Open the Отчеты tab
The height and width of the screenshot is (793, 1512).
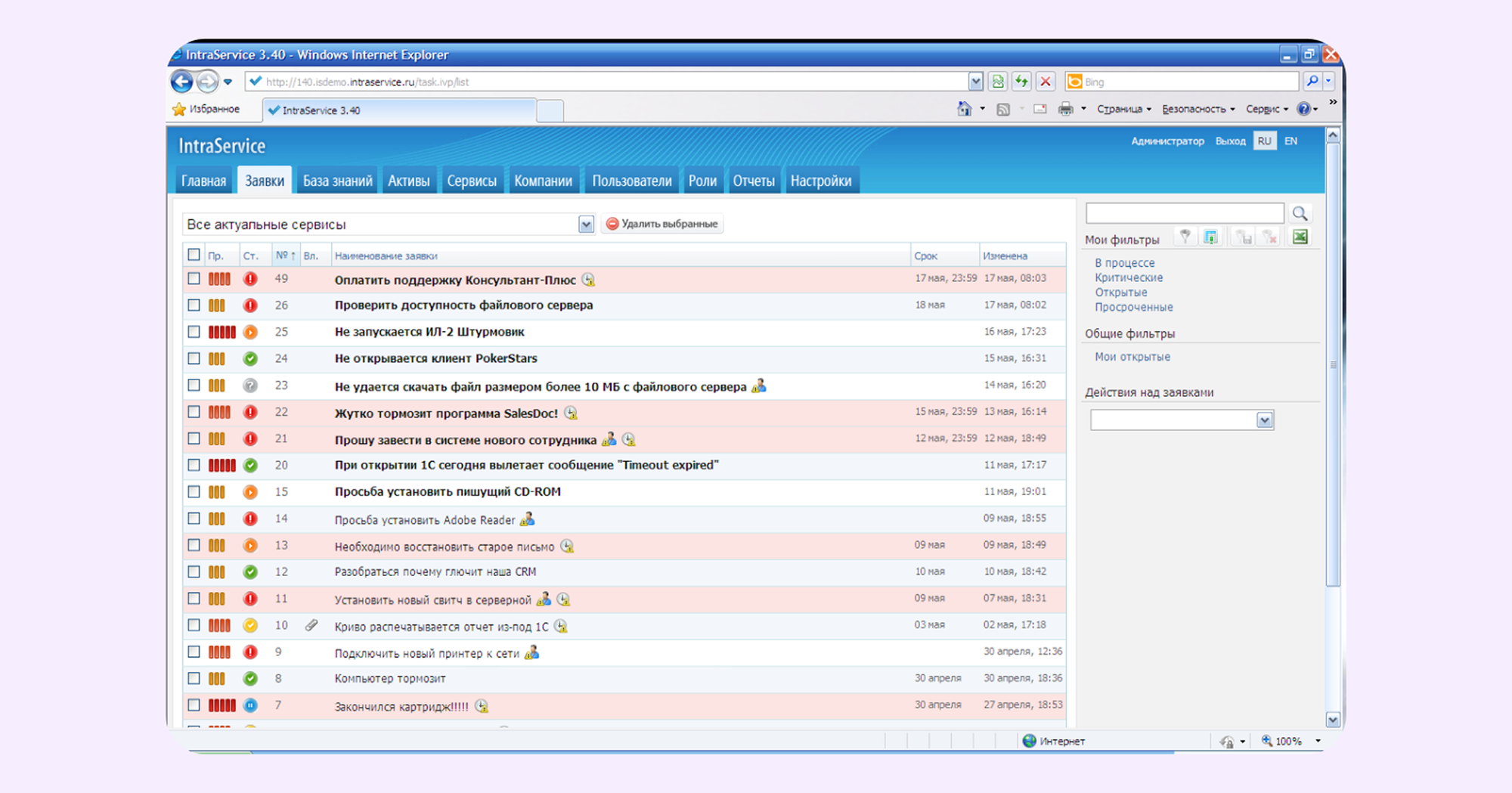coord(753,181)
